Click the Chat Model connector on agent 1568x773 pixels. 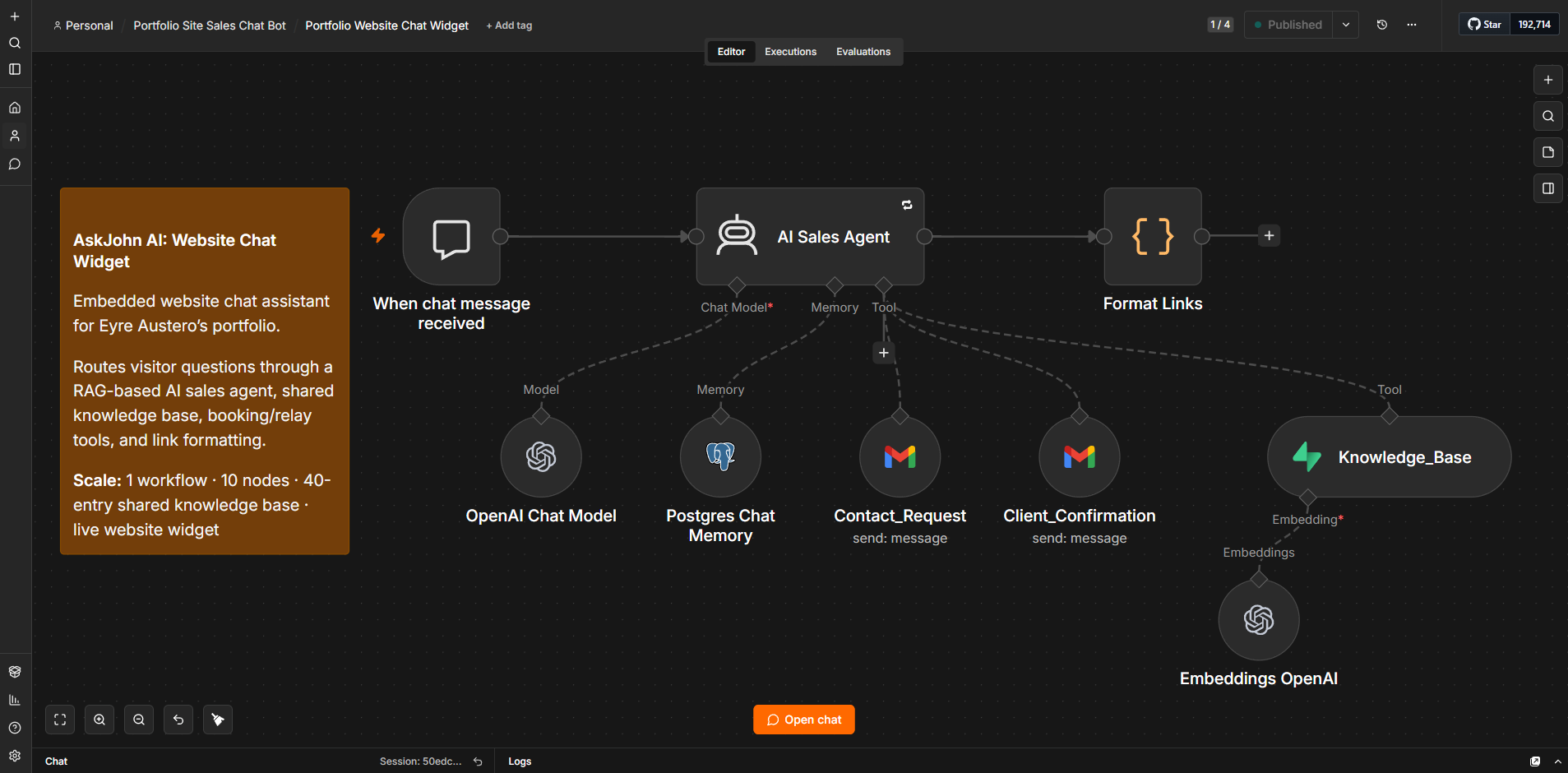(x=737, y=286)
